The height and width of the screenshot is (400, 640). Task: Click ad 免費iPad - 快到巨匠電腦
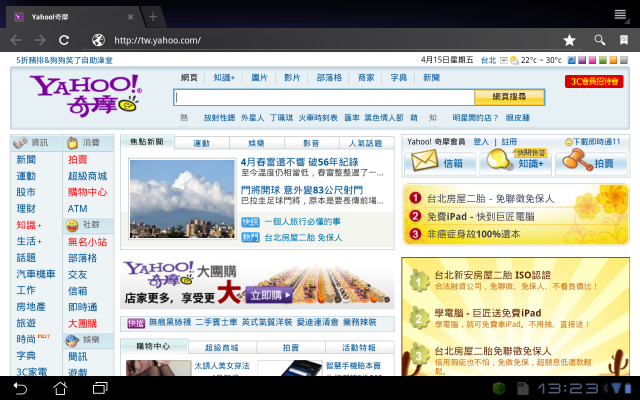pyautogui.click(x=480, y=216)
